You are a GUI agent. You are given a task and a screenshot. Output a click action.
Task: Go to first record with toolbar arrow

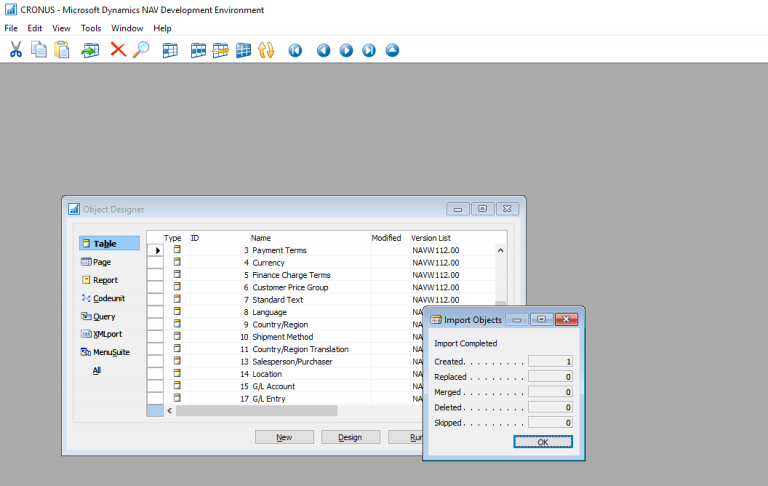[295, 50]
